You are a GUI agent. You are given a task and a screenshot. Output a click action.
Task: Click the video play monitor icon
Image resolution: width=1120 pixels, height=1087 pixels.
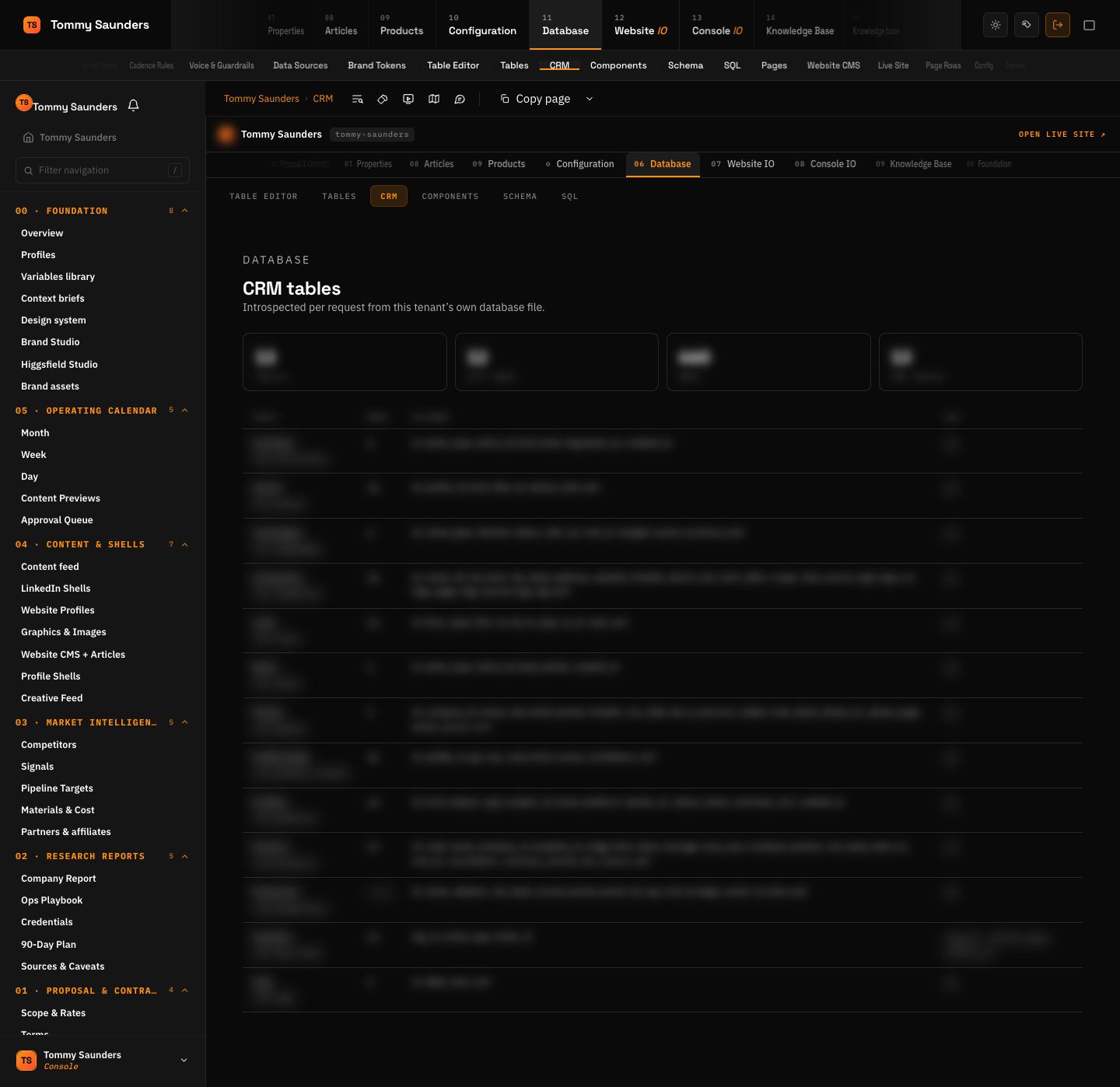[x=408, y=99]
